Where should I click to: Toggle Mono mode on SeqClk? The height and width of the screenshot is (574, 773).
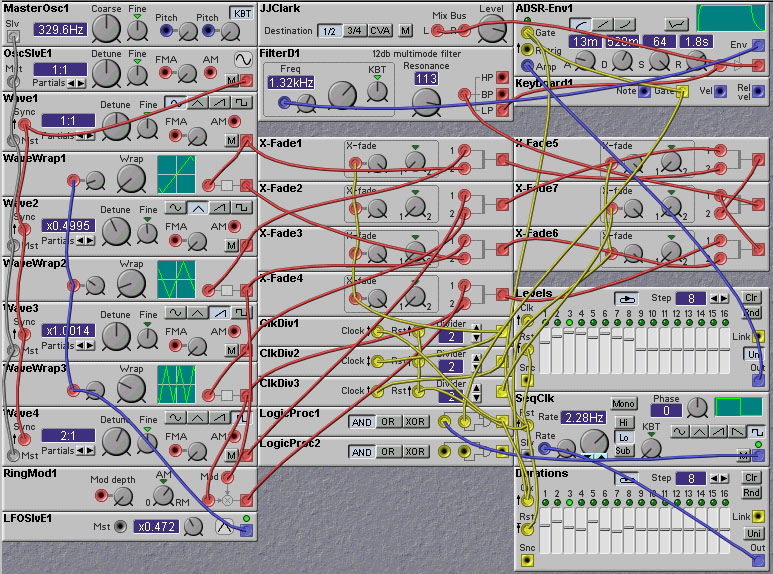(x=624, y=404)
